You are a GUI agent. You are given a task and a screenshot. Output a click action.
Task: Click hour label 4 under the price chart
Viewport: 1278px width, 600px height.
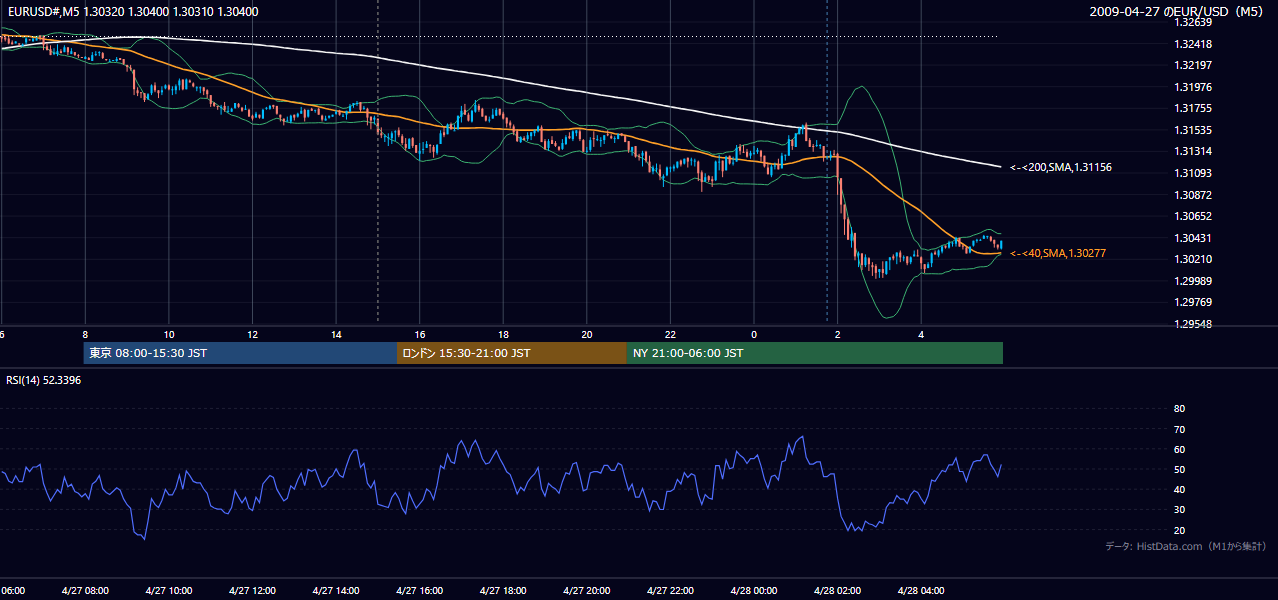click(922, 335)
